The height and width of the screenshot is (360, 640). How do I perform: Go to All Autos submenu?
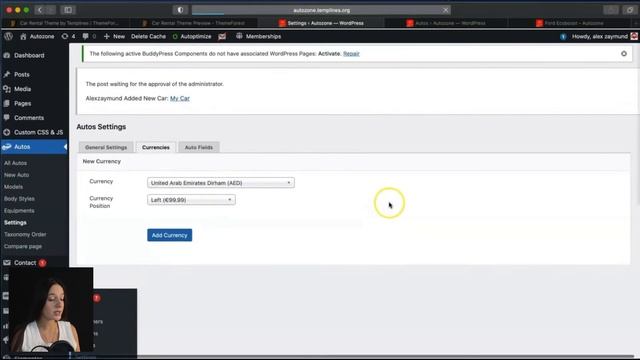16,163
